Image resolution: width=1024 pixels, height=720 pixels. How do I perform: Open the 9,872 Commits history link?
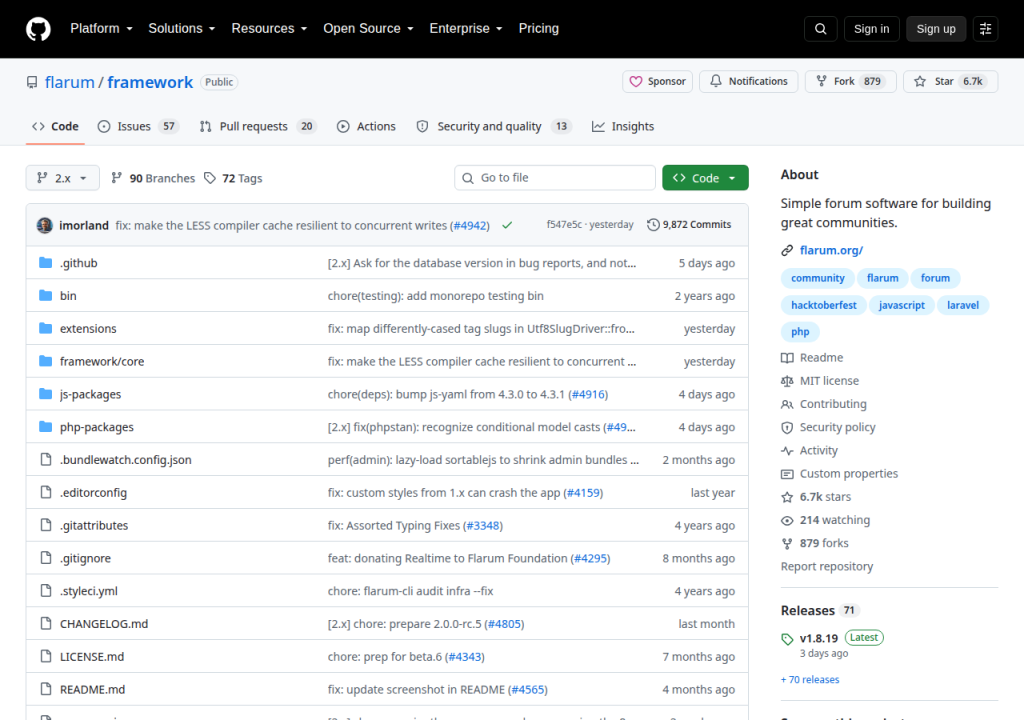click(689, 225)
